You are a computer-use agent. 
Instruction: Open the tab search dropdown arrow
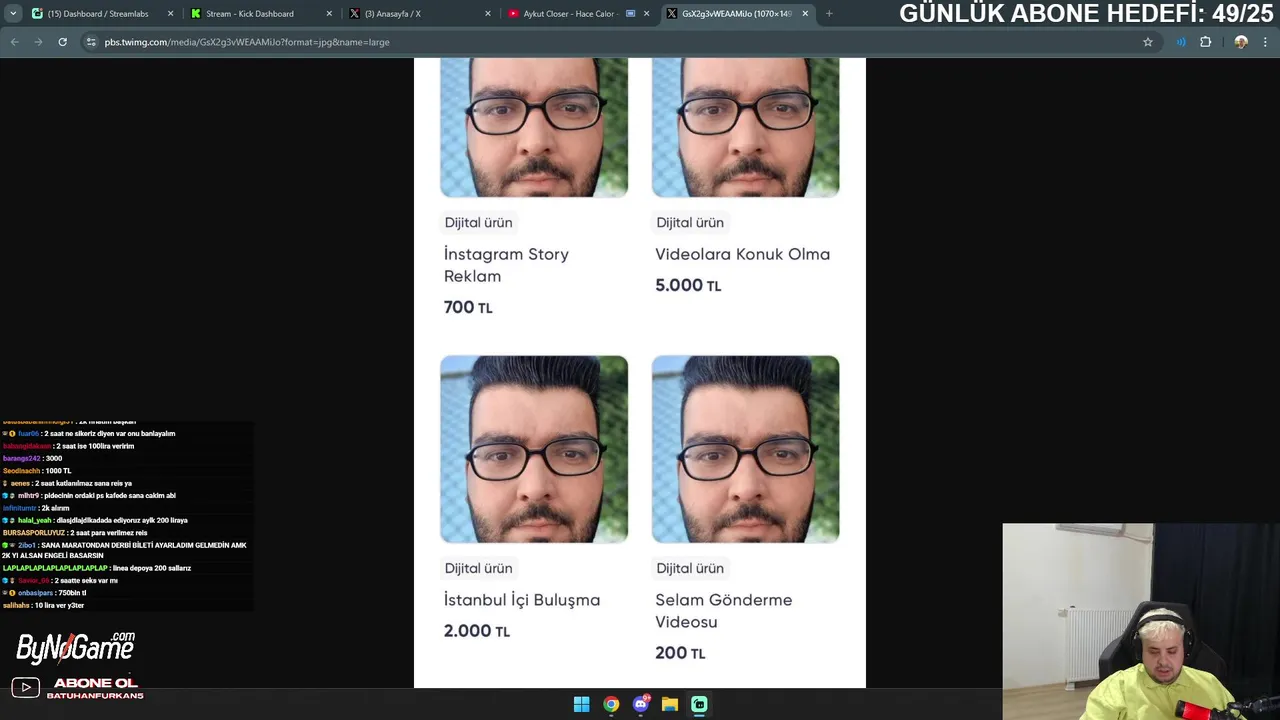coord(13,14)
